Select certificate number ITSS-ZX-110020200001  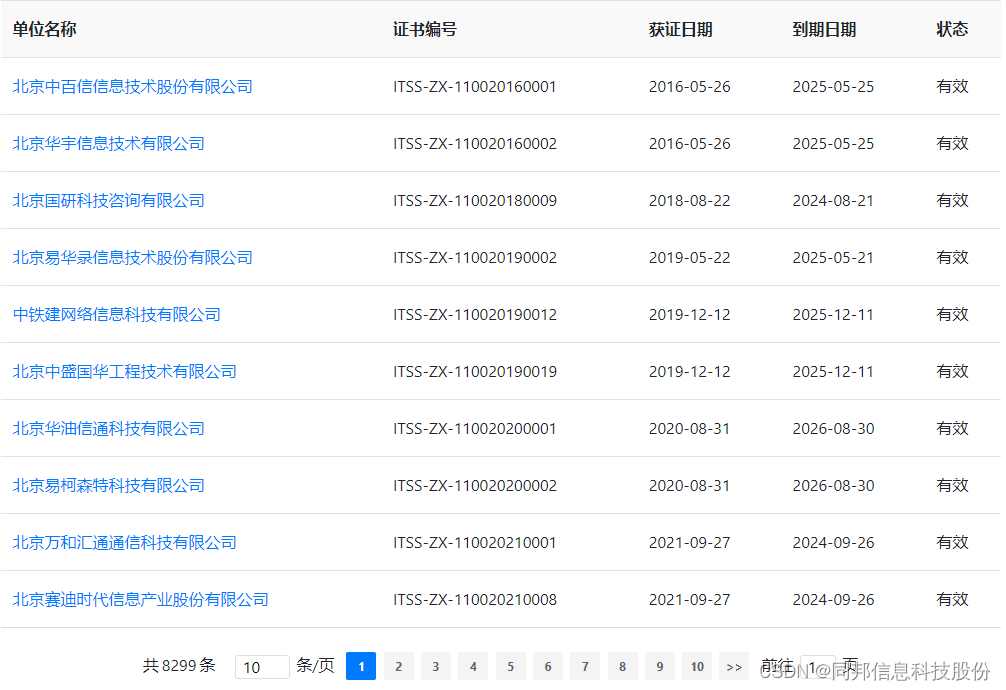(x=475, y=429)
